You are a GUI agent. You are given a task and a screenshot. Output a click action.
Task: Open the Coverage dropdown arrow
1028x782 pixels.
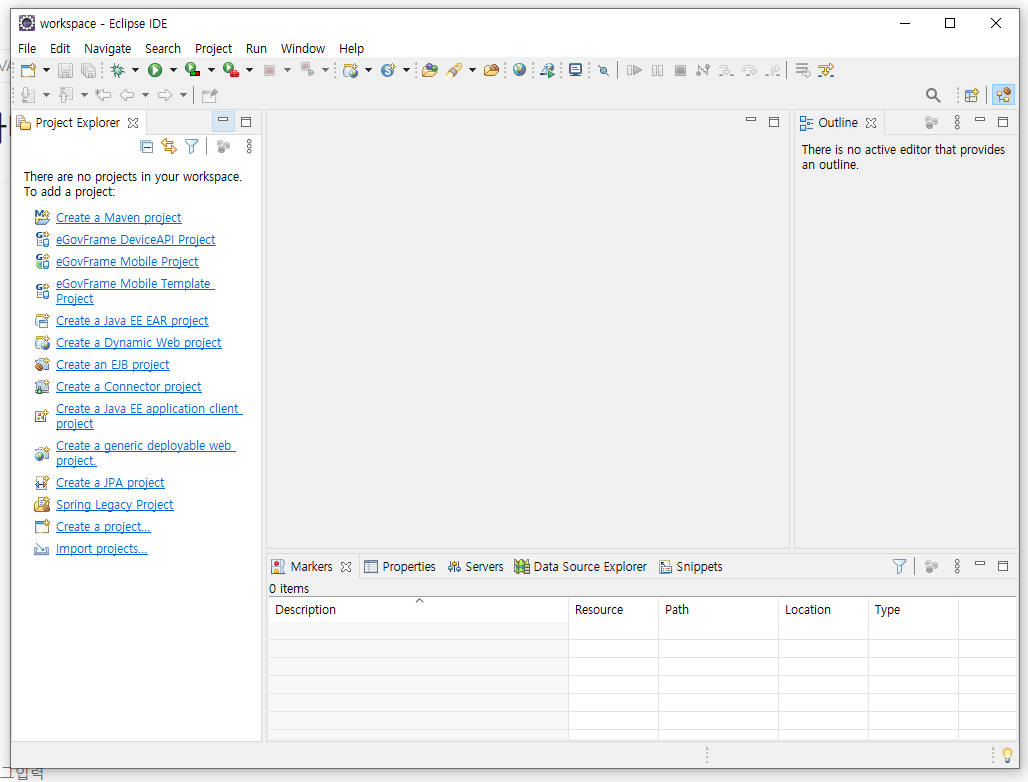point(211,70)
